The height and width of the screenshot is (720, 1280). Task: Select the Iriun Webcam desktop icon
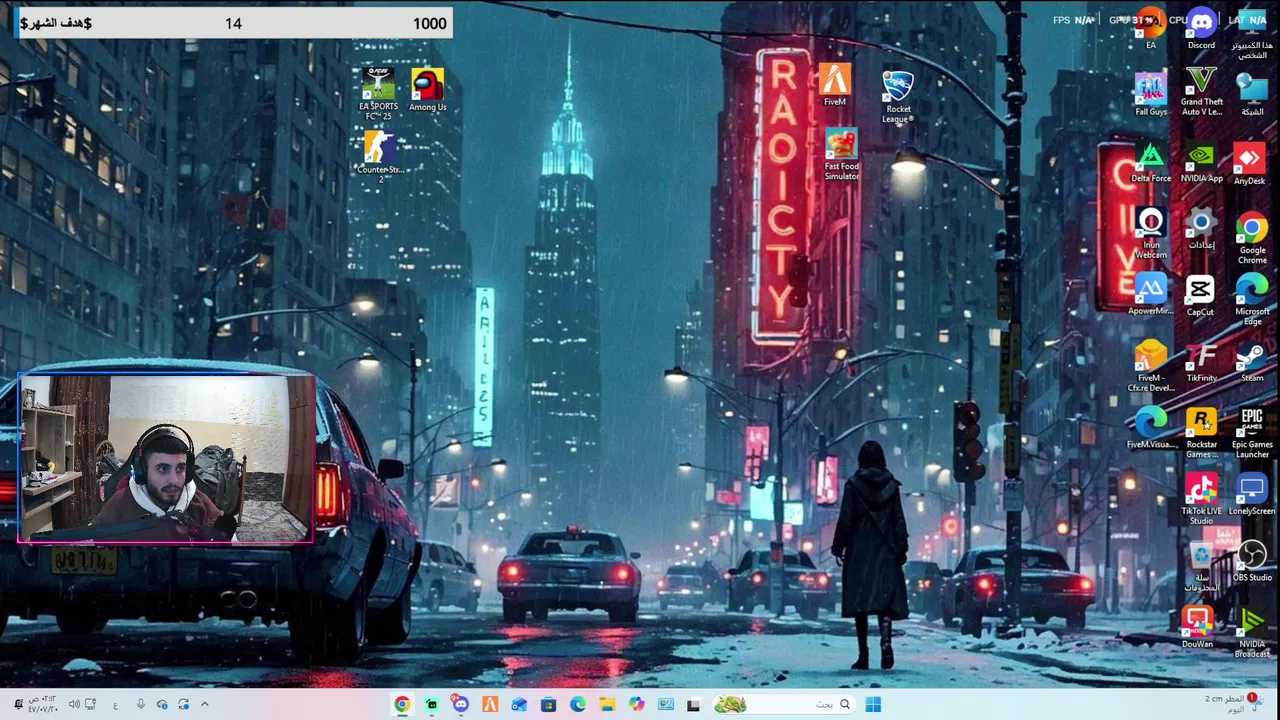point(1150,233)
